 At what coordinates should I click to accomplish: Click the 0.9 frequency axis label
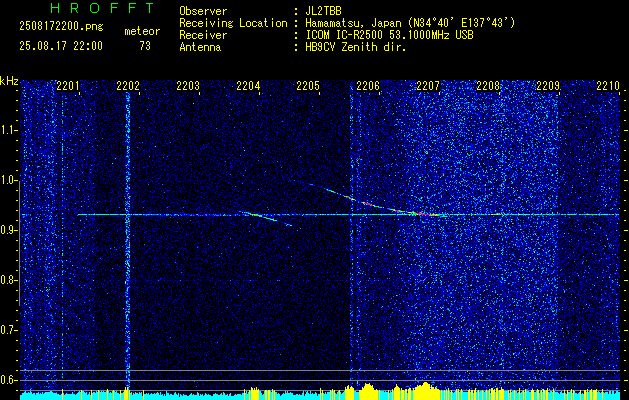pyautogui.click(x=8, y=230)
